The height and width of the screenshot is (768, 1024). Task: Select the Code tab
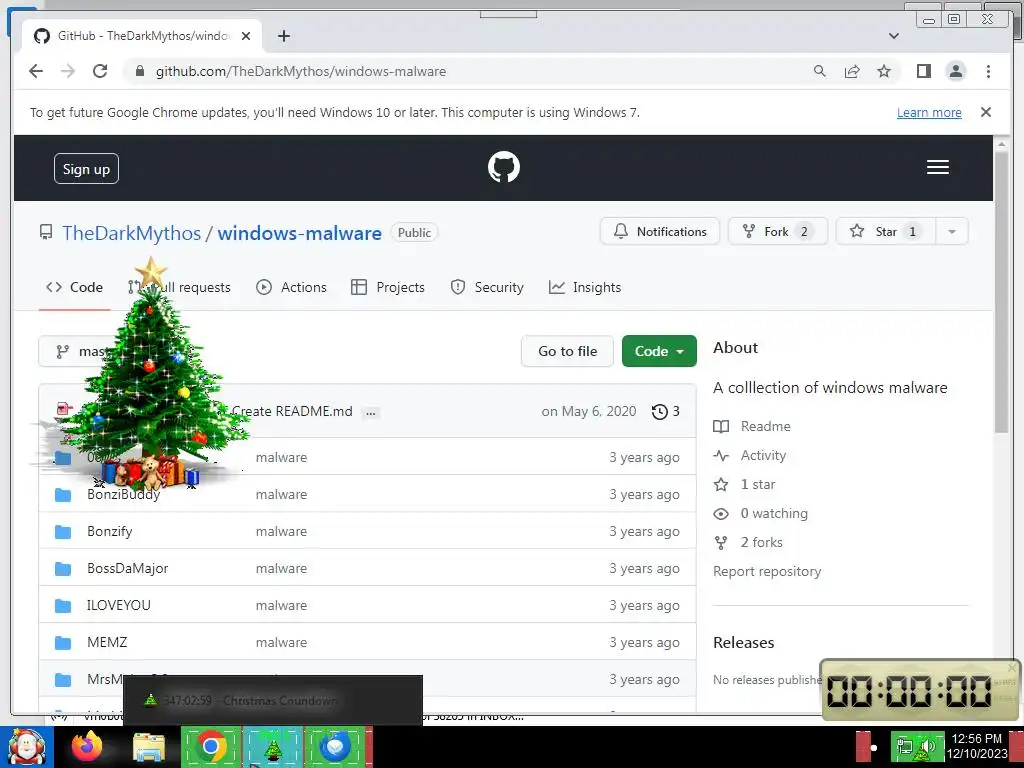[x=74, y=287]
